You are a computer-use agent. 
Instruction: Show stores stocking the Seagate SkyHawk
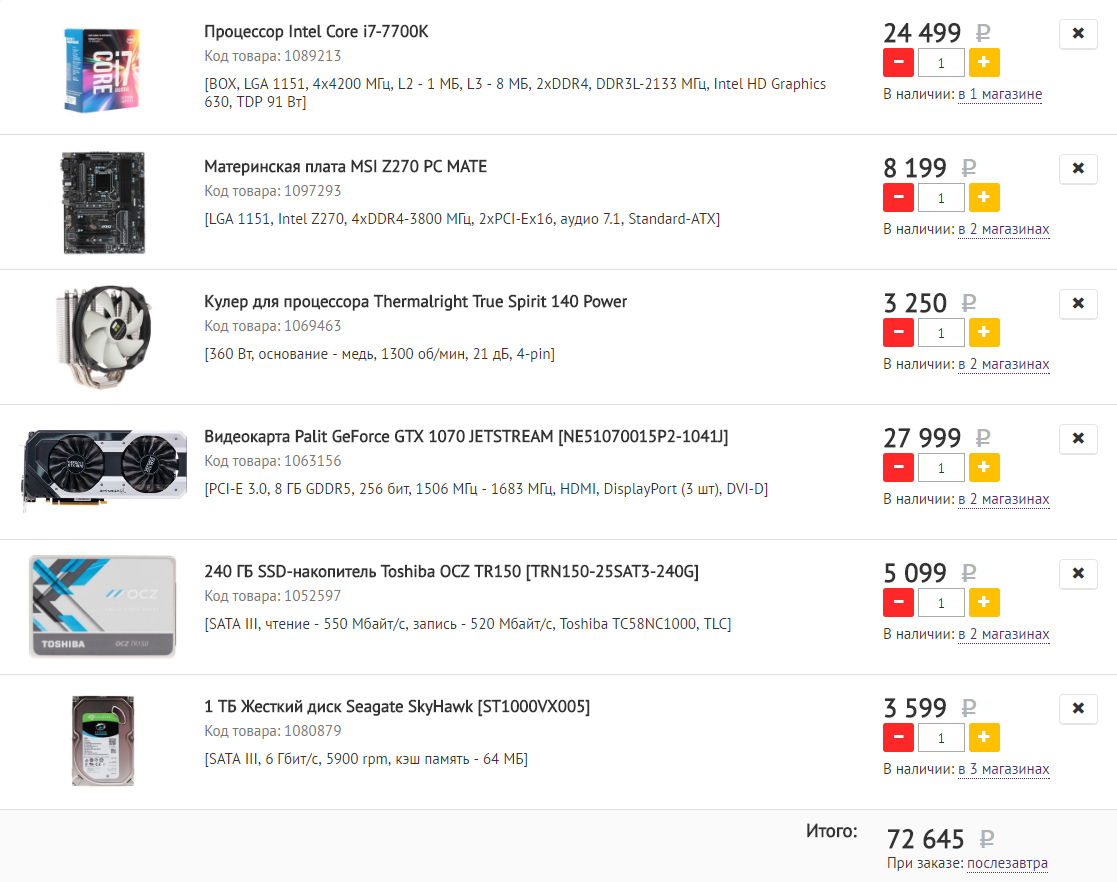(1004, 770)
